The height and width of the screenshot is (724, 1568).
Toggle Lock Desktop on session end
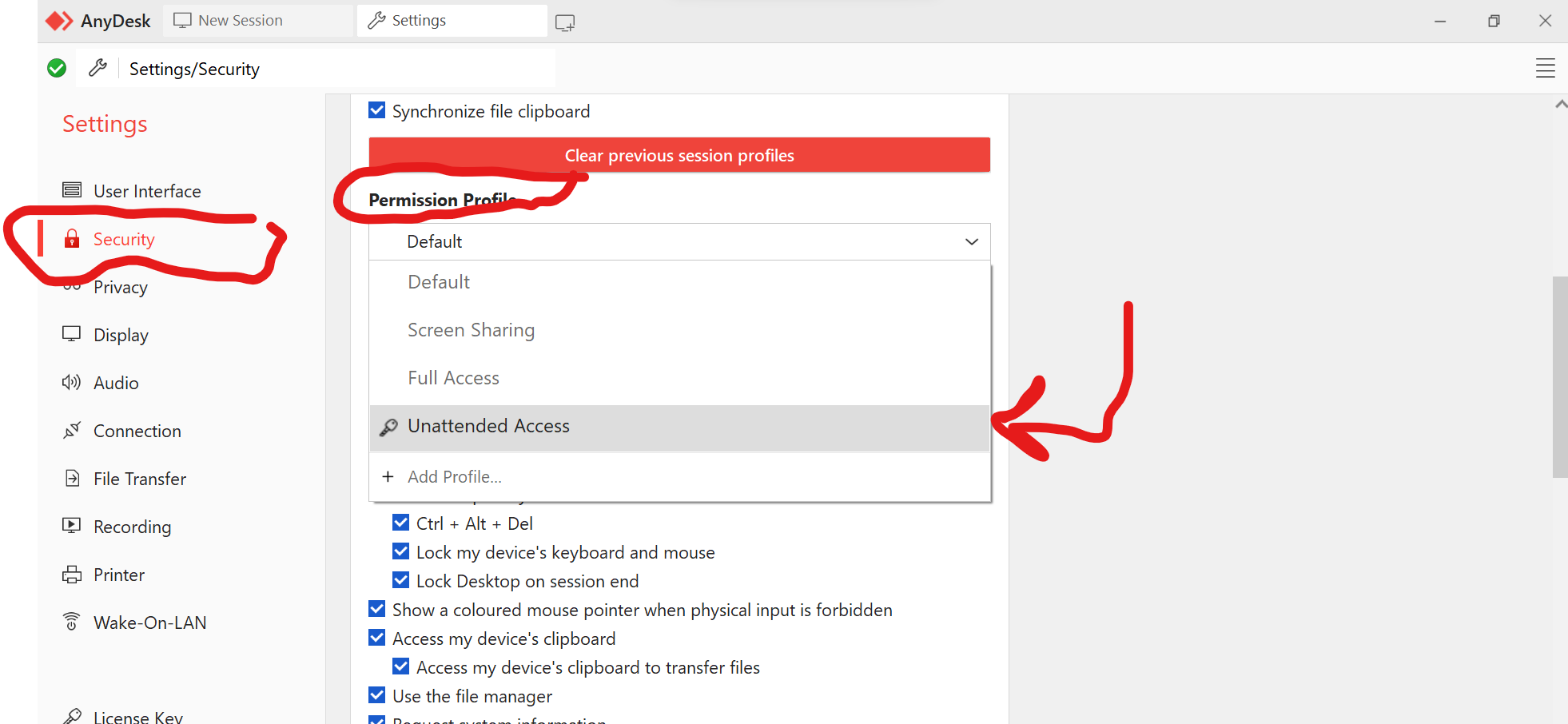coord(401,580)
